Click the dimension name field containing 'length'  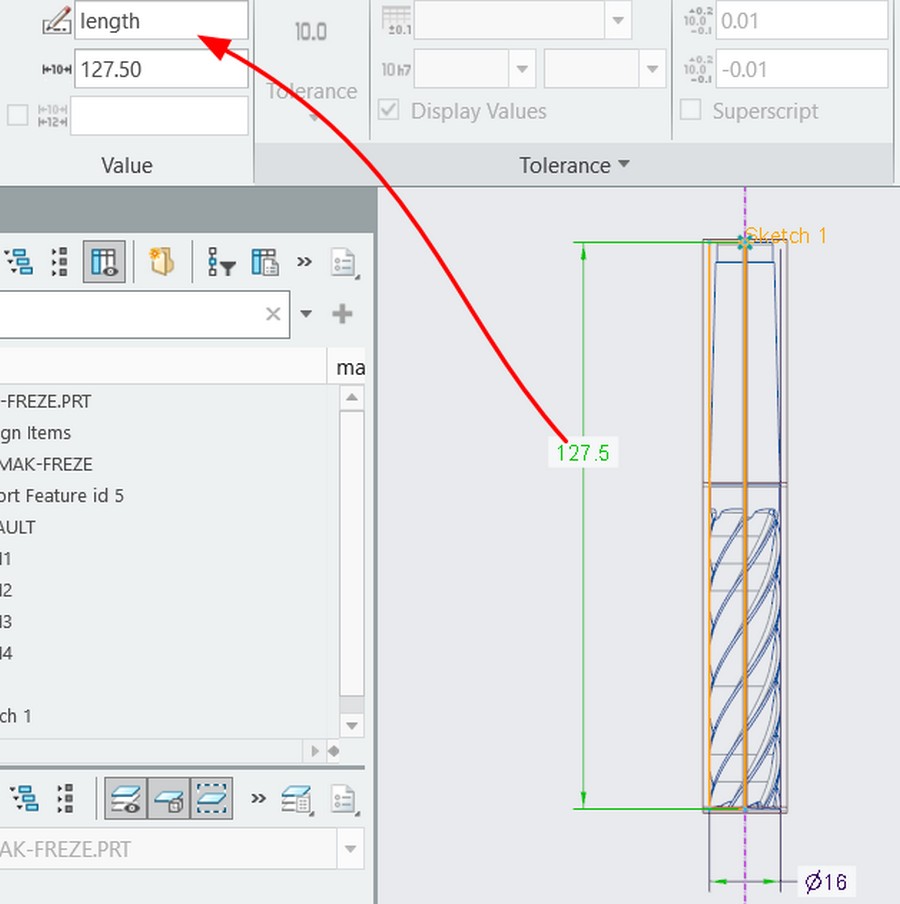tap(161, 21)
